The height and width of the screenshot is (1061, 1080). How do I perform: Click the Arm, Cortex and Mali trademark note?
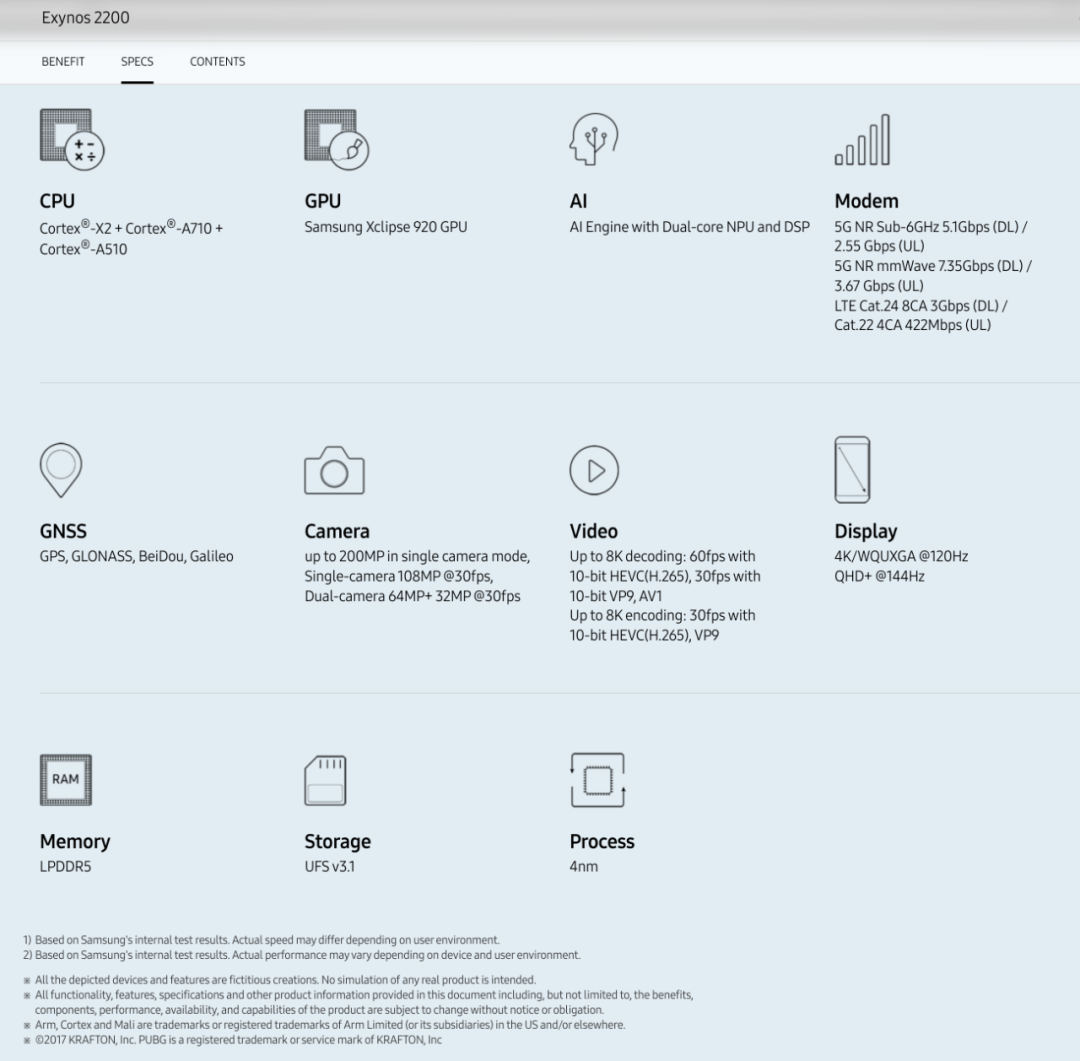[x=324, y=1025]
